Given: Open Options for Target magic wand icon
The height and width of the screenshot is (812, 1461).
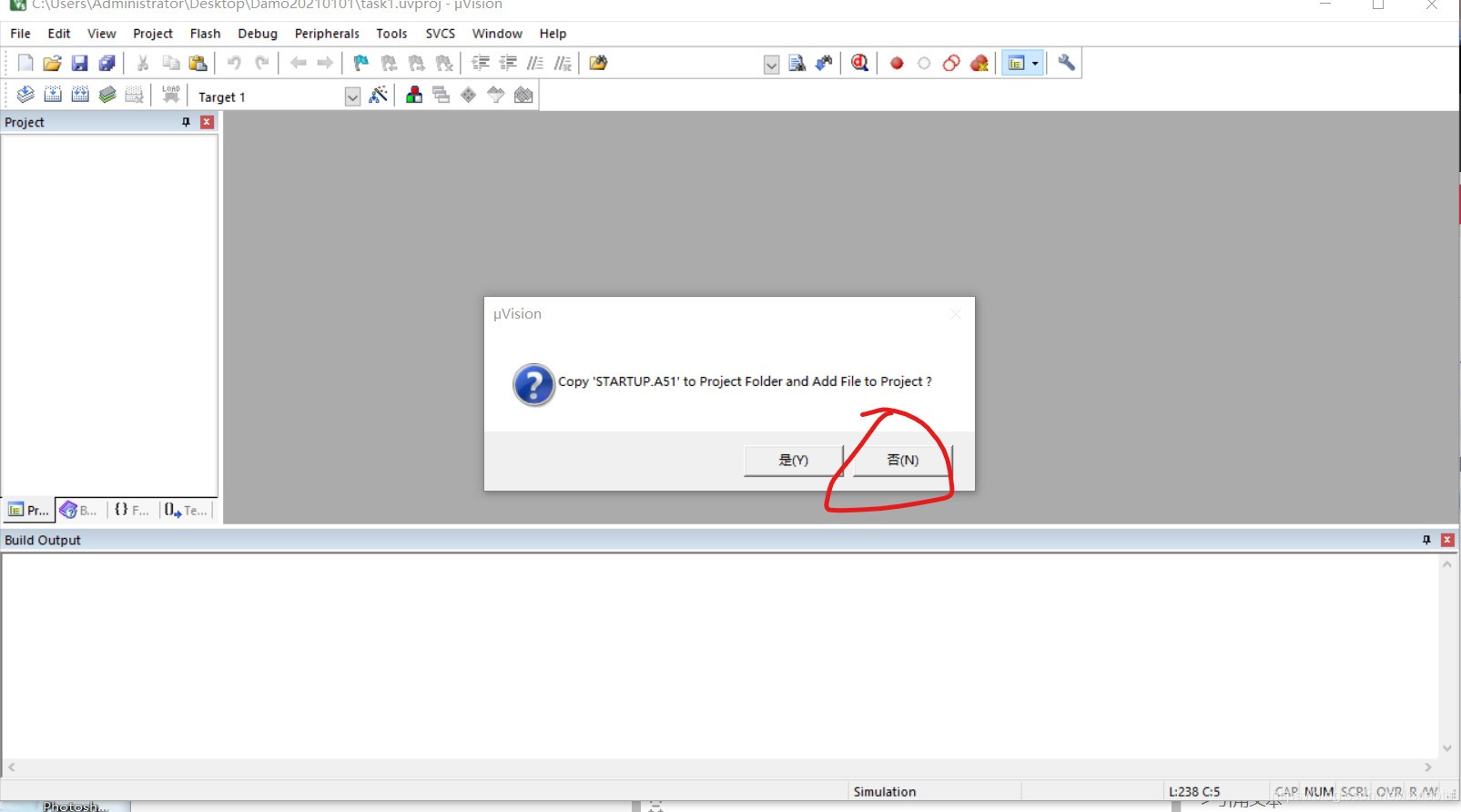Looking at the screenshot, I should pos(378,95).
